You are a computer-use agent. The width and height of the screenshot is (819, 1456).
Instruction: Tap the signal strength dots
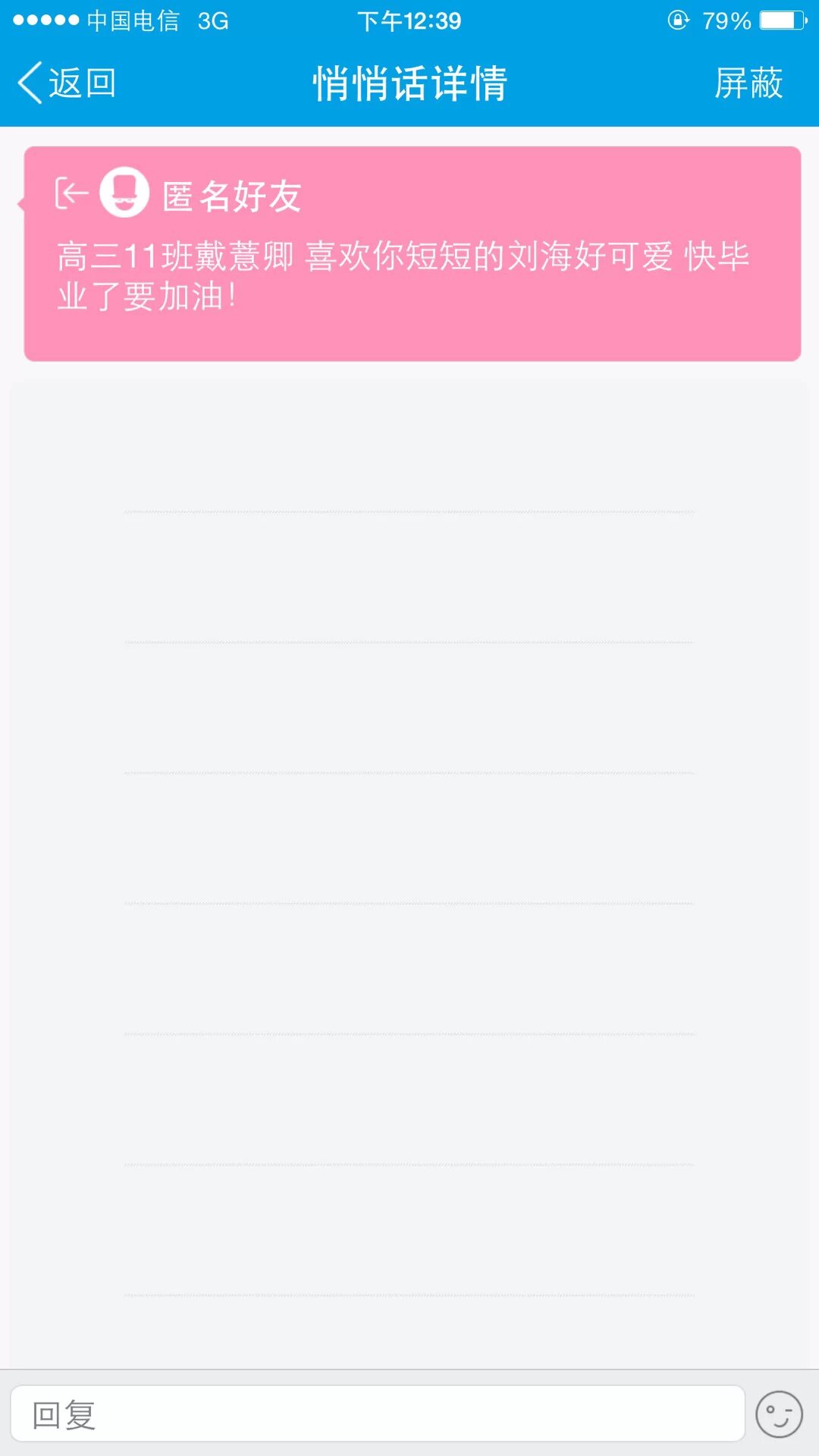(x=45, y=20)
